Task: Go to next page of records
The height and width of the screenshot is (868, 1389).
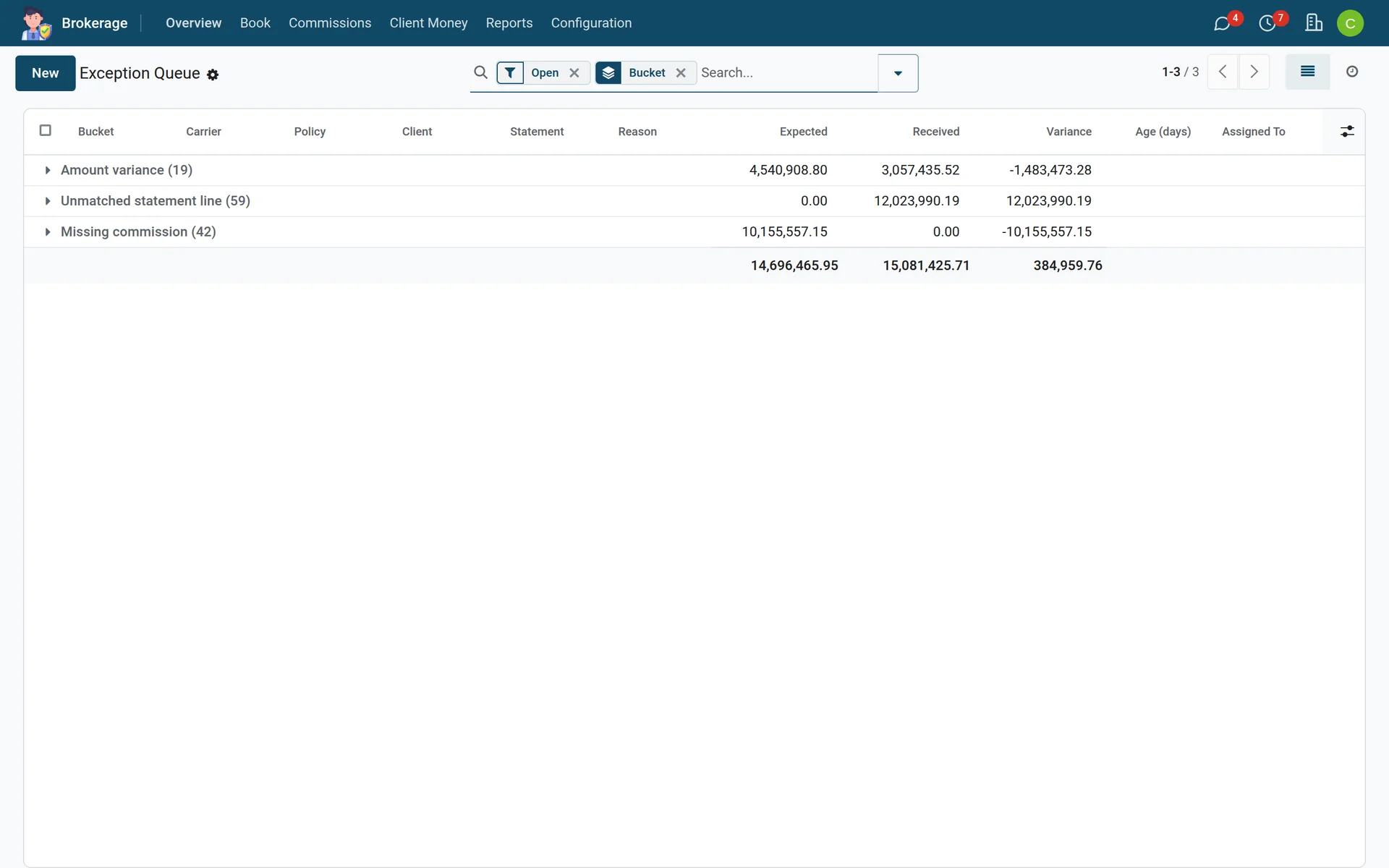Action: (1254, 72)
